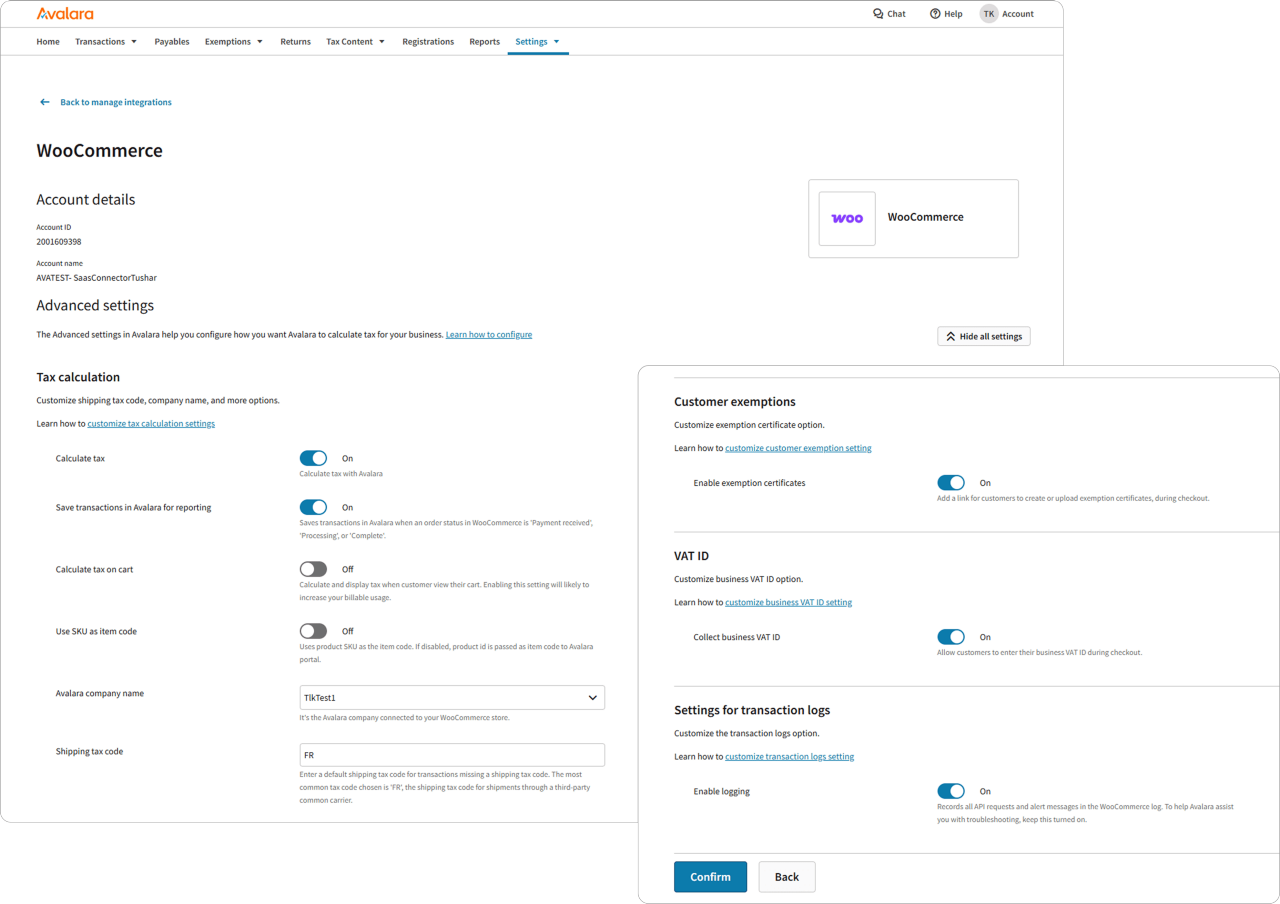Open the Tax Content dropdown

click(382, 41)
